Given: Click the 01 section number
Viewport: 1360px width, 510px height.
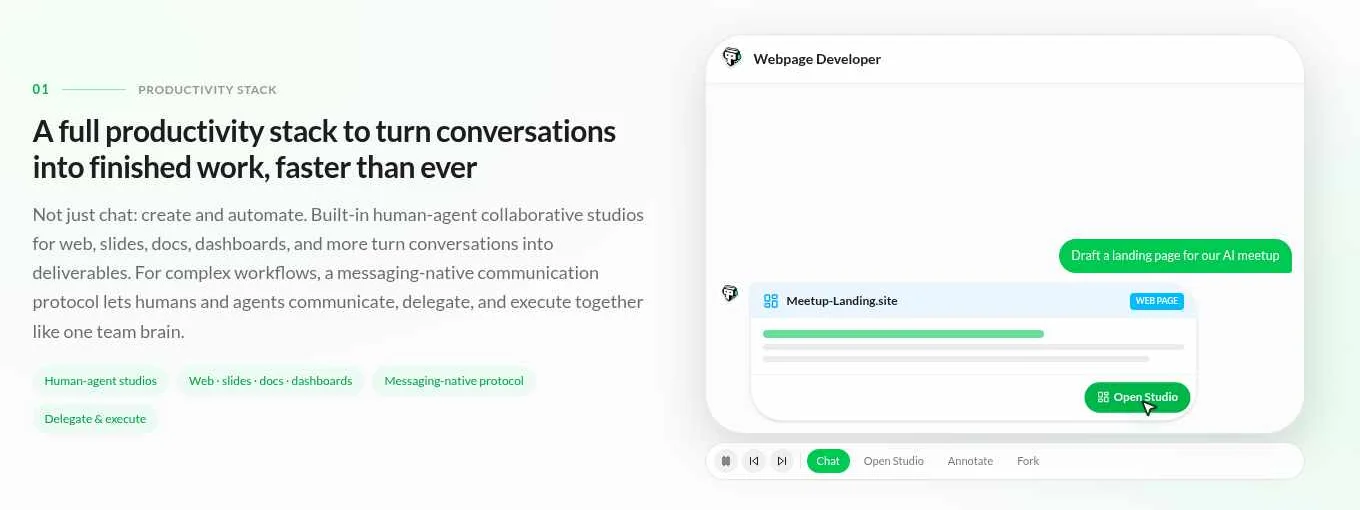Looking at the screenshot, I should click(41, 89).
